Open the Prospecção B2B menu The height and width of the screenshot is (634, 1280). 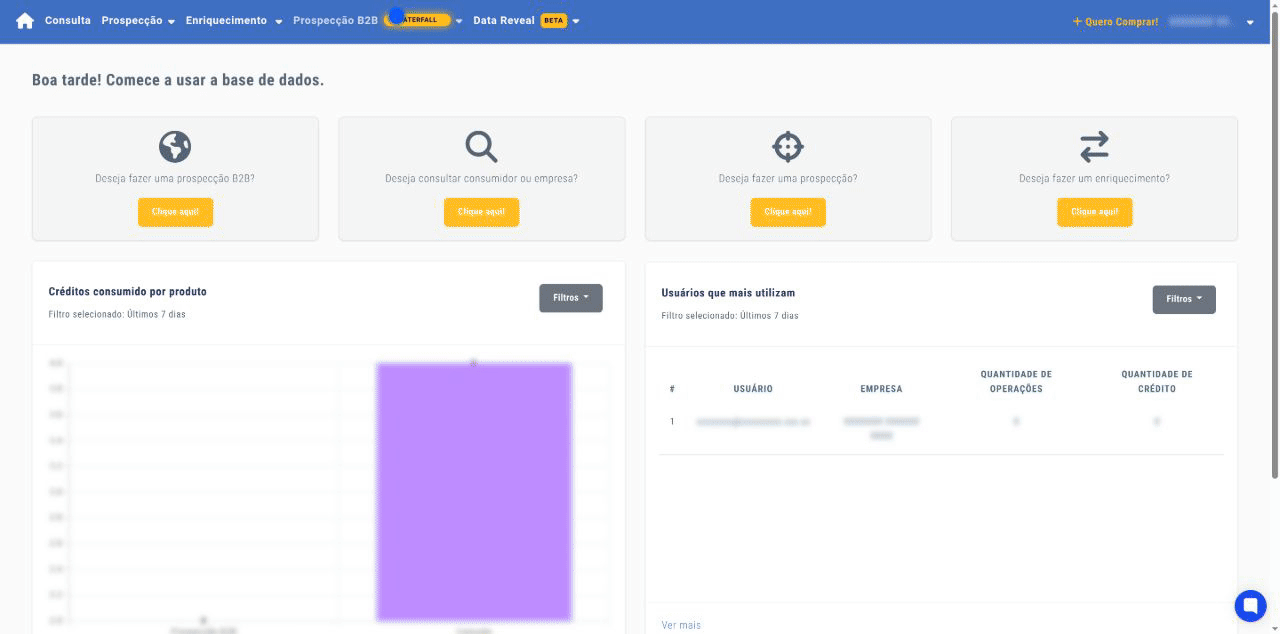point(335,20)
